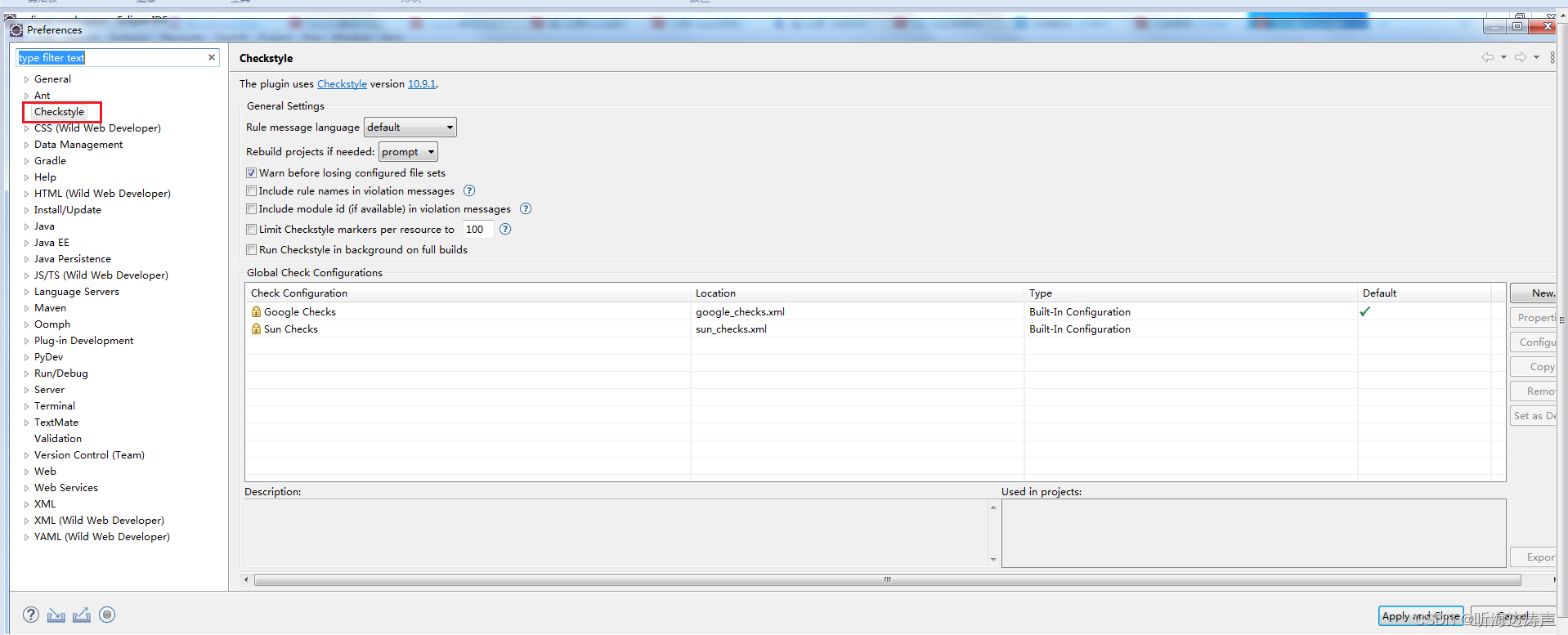This screenshot has height=635, width=1568.
Task: Toggle the oomph preference recorder icon
Action: tap(107, 615)
